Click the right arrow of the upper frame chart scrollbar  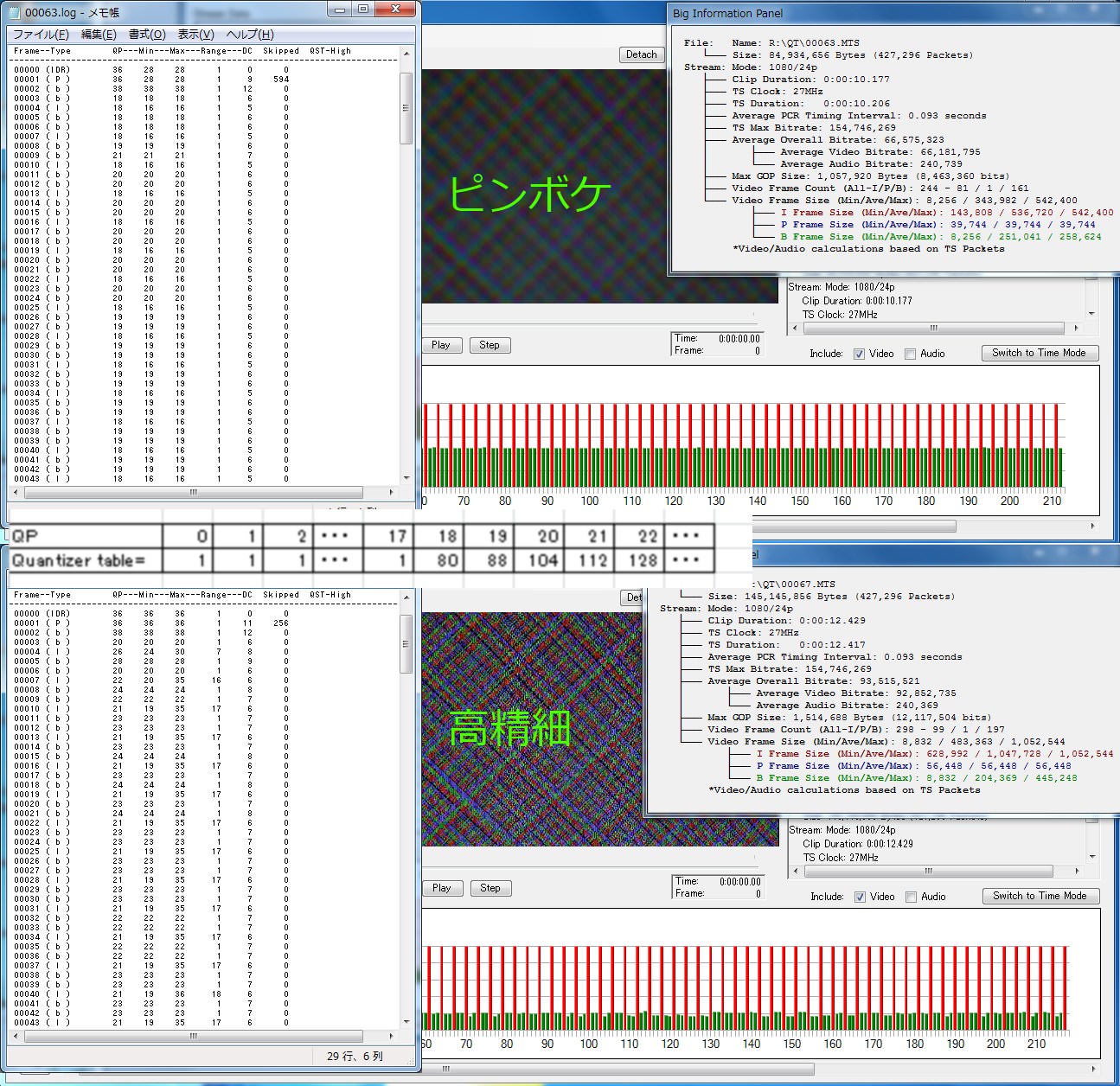click(1091, 526)
